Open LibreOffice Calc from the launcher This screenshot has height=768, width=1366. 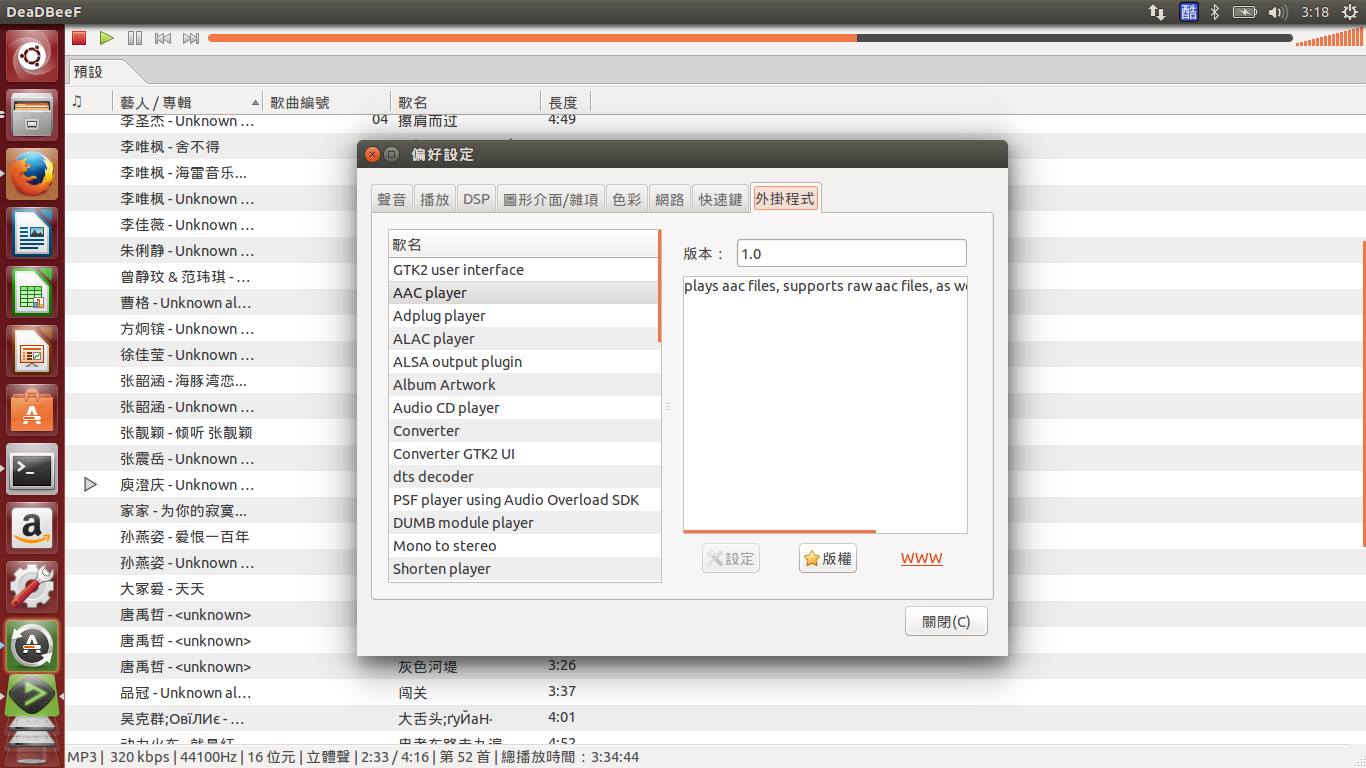click(33, 292)
